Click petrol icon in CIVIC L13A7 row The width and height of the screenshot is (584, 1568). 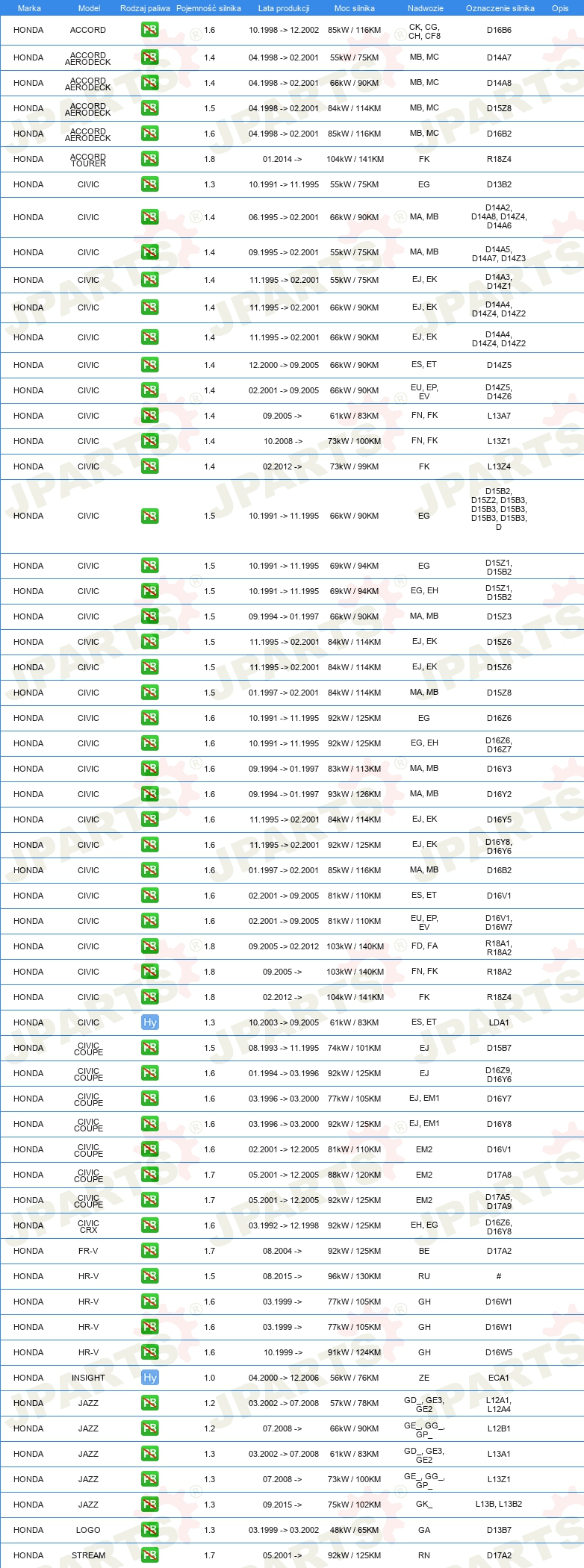pyautogui.click(x=150, y=416)
